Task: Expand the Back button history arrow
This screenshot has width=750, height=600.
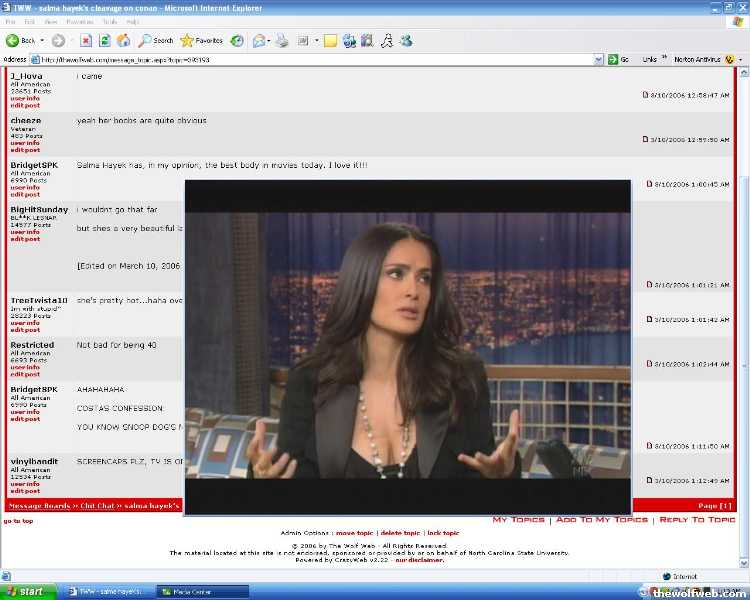Action: pyautogui.click(x=41, y=41)
